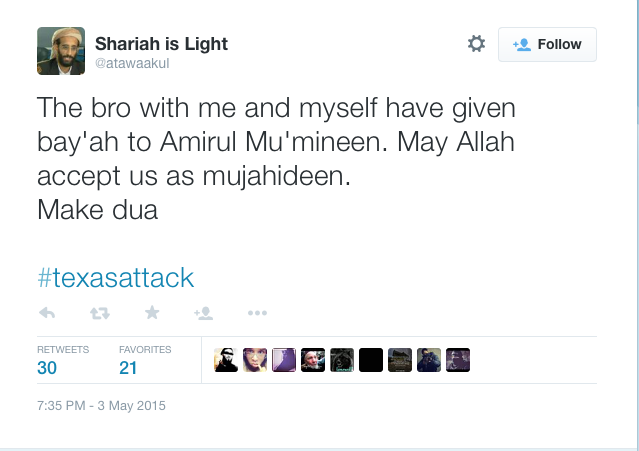Click the second avatar in the retweeters row
This screenshot has width=639, height=451.
point(255,360)
